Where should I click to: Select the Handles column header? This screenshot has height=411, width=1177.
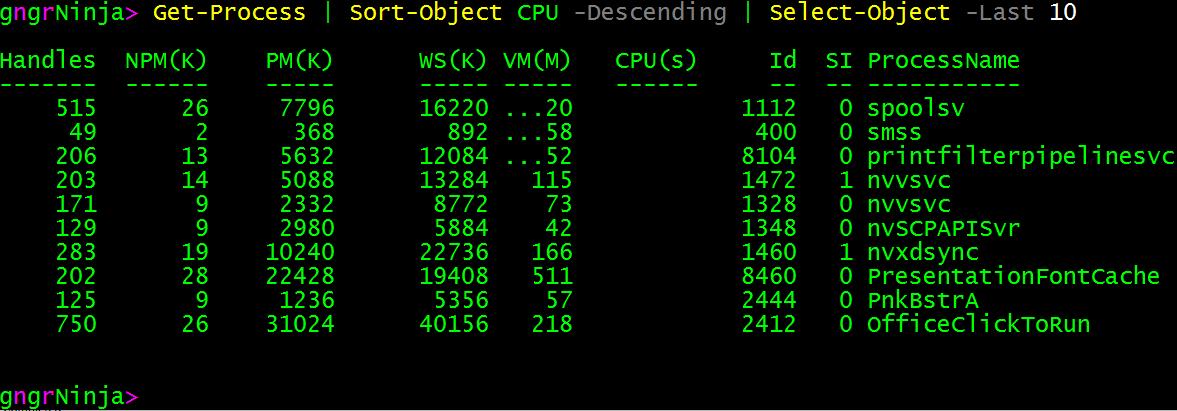pyautogui.click(x=48, y=61)
